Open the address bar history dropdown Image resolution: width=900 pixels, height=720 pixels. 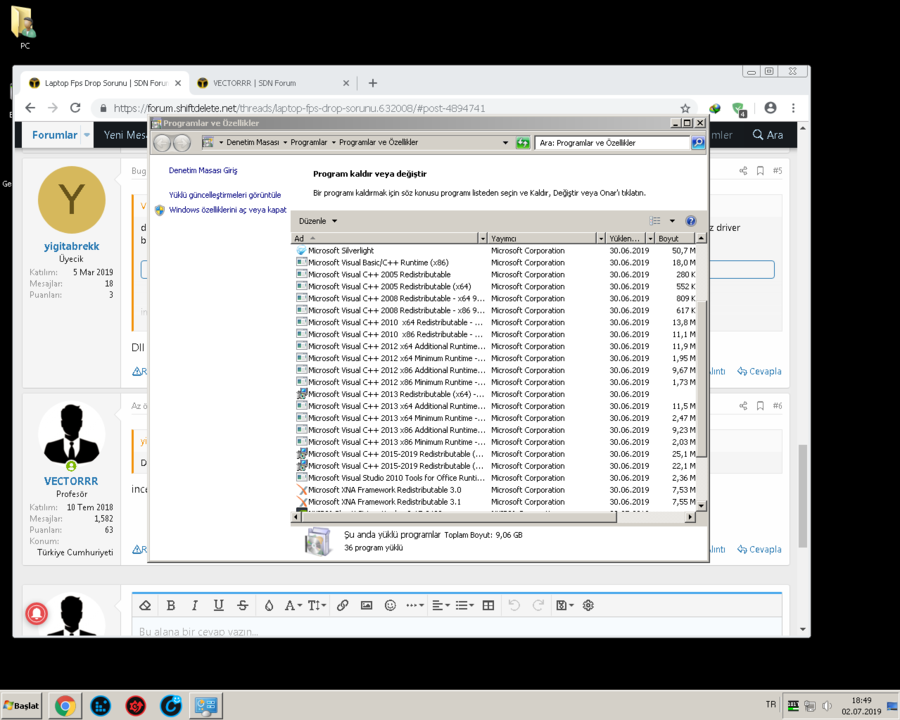coord(505,143)
